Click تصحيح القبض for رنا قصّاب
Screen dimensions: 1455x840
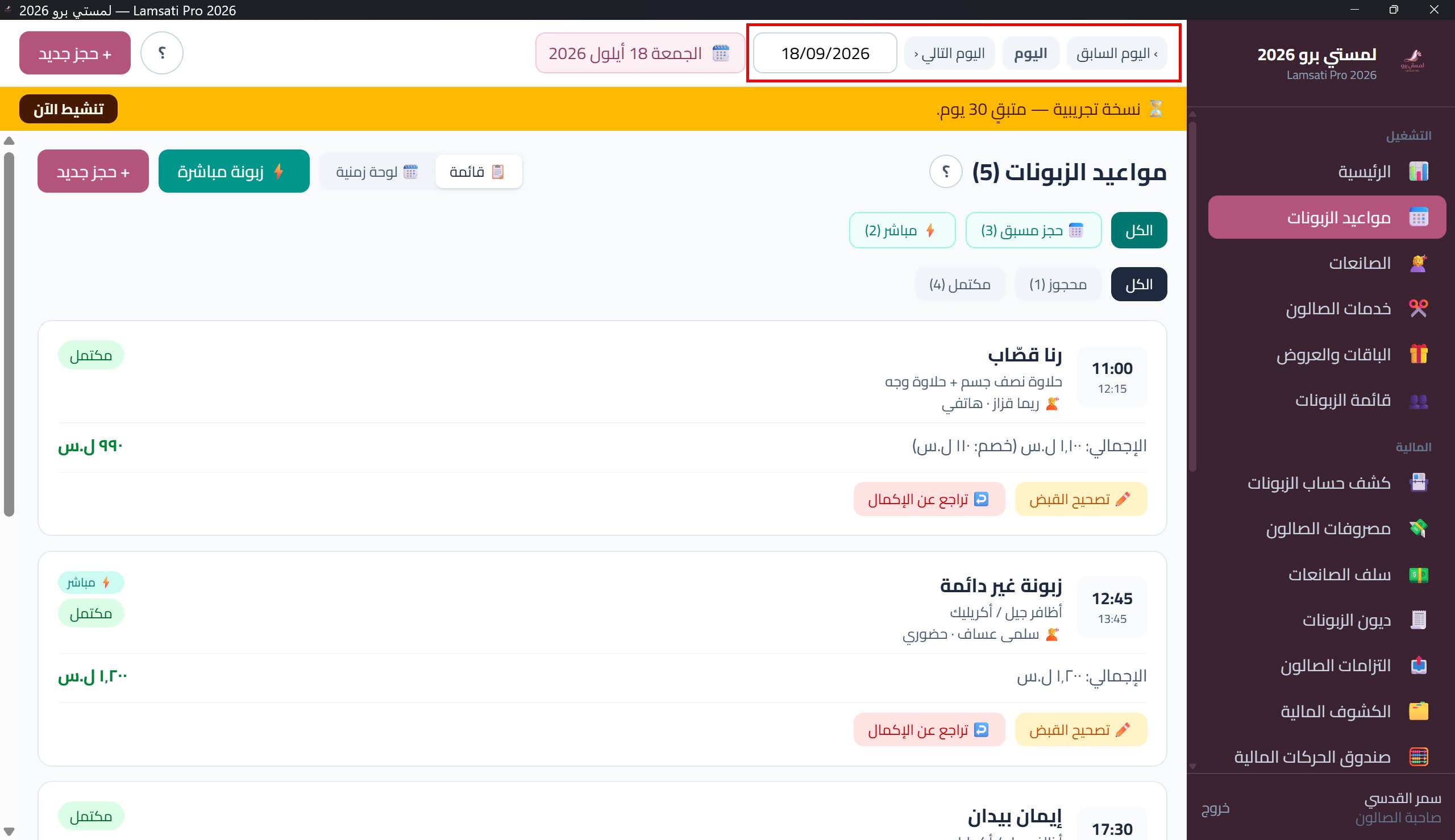[x=1080, y=499]
